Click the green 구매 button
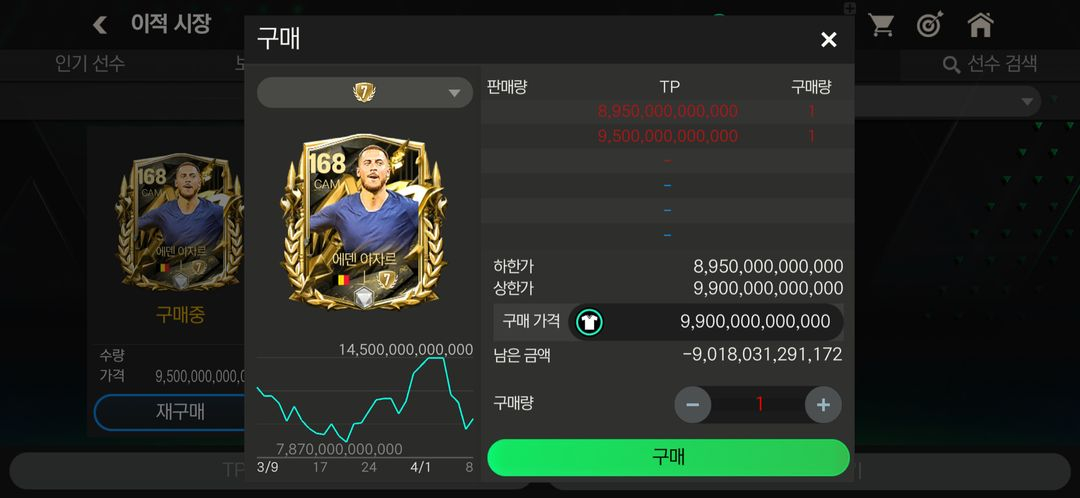The height and width of the screenshot is (498, 1080). 668,457
